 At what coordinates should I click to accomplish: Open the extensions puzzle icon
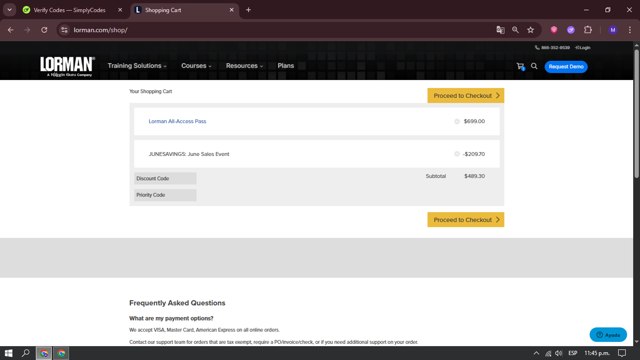(588, 30)
